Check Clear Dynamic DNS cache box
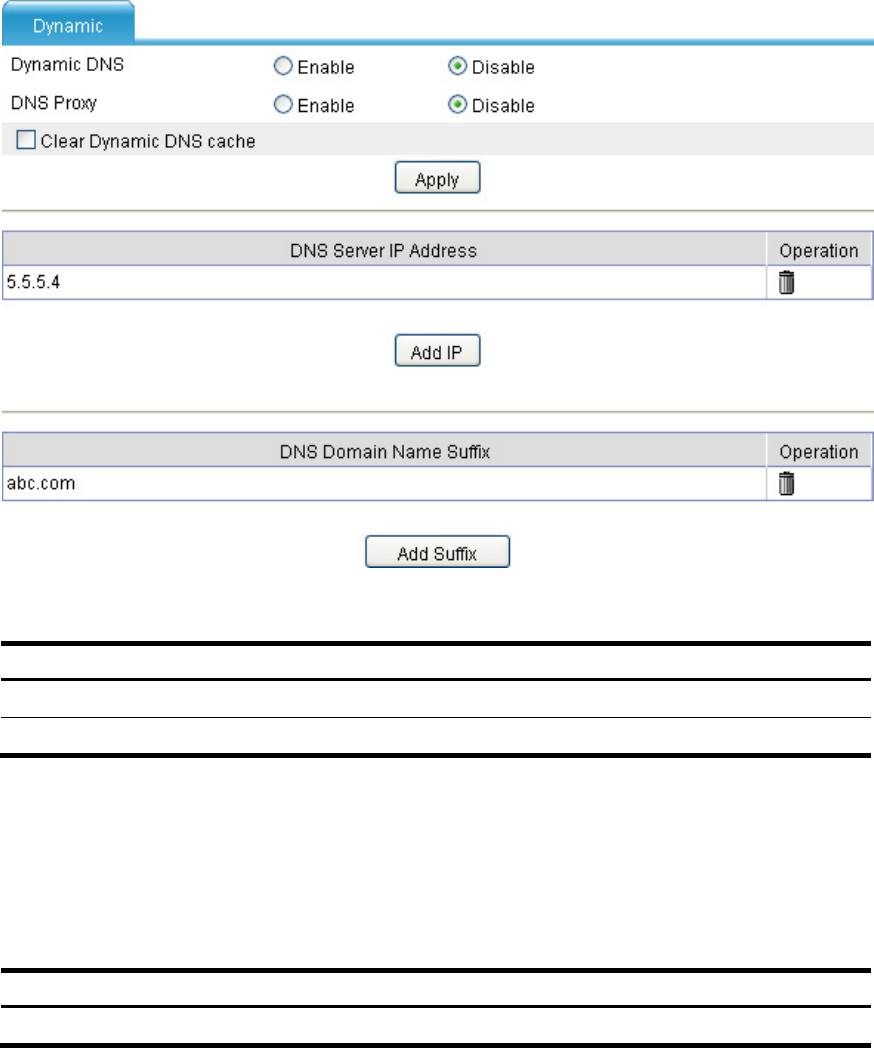The width and height of the screenshot is (874, 1048). 26,140
